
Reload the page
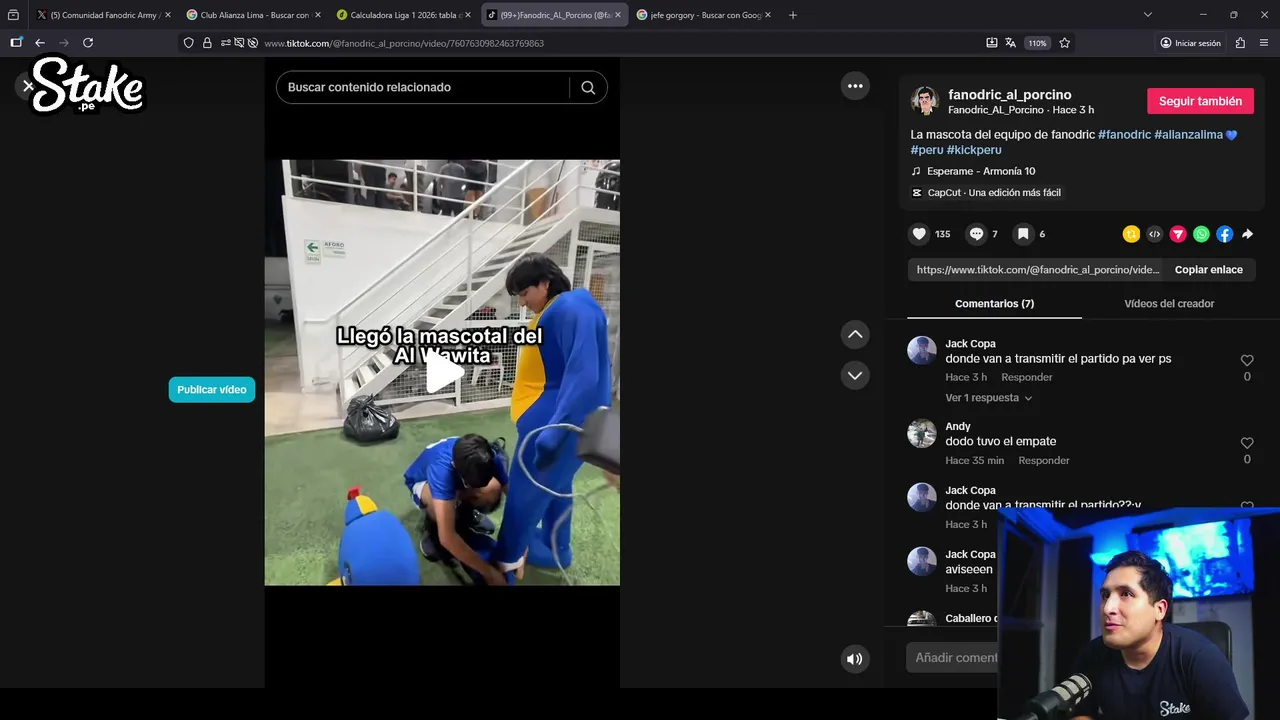[88, 43]
